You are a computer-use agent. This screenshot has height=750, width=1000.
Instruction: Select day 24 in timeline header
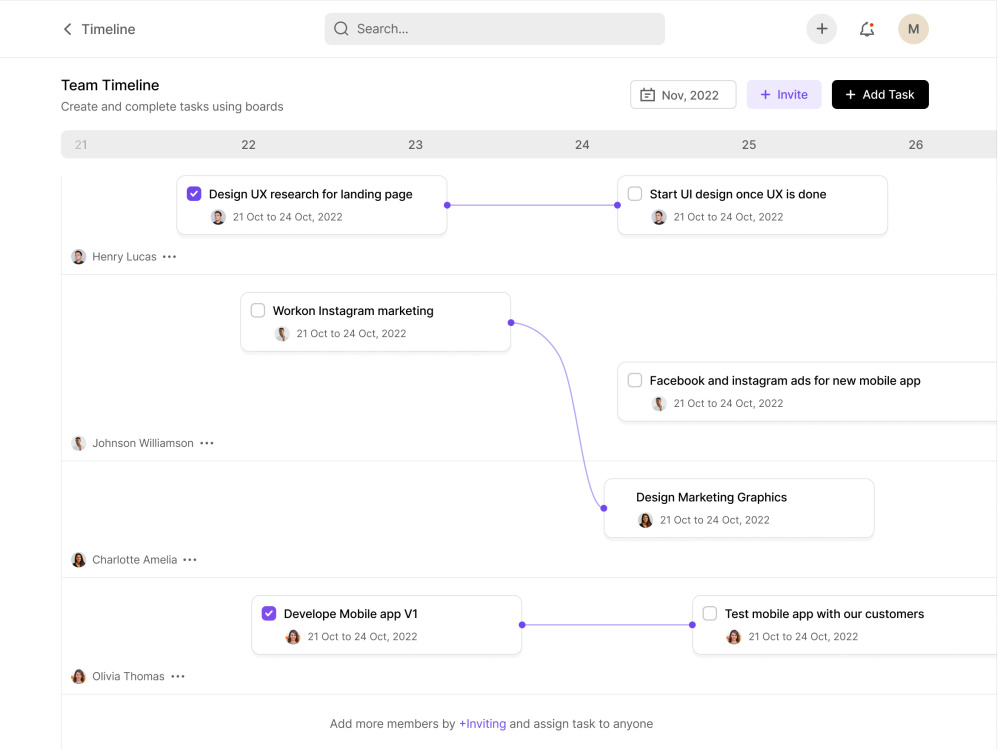pos(582,145)
